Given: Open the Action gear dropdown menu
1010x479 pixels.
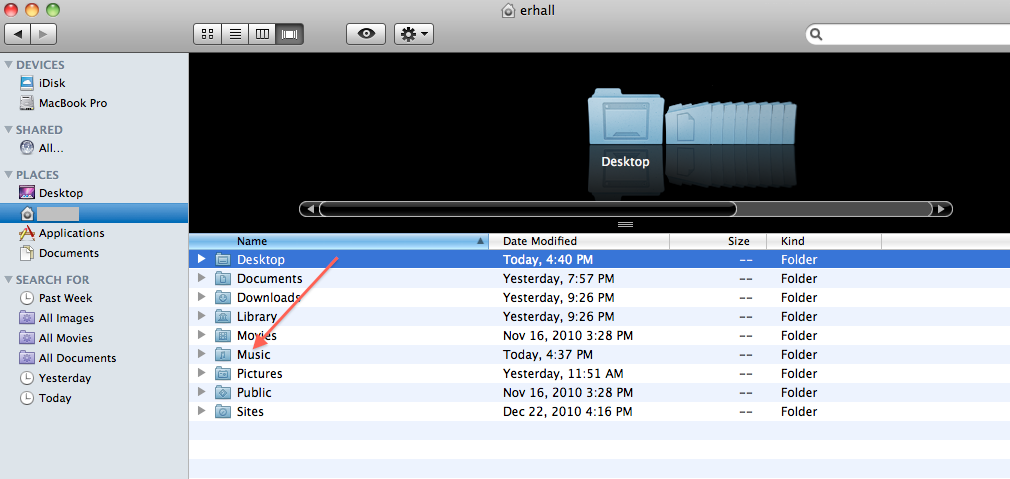Looking at the screenshot, I should [413, 34].
